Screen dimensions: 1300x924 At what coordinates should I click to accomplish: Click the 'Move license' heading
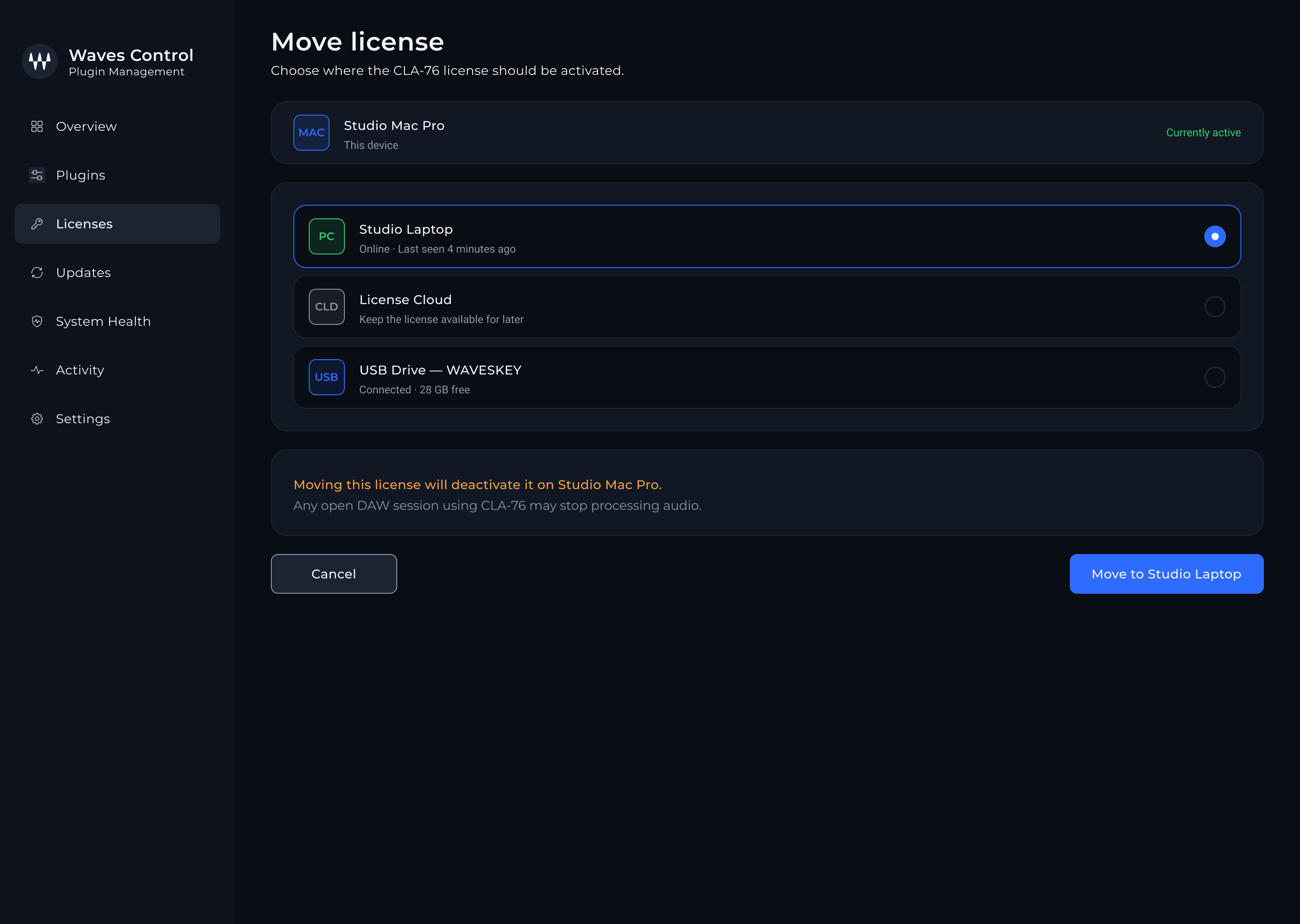click(x=357, y=42)
